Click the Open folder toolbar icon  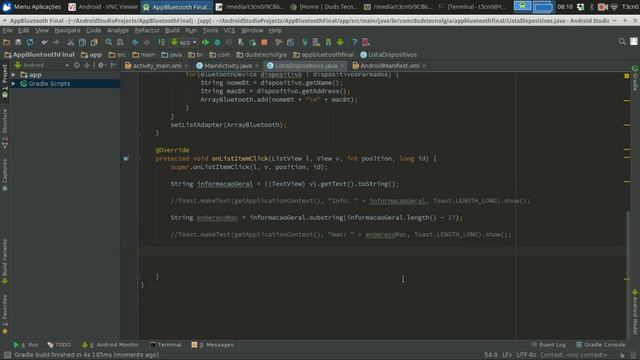click(6, 42)
